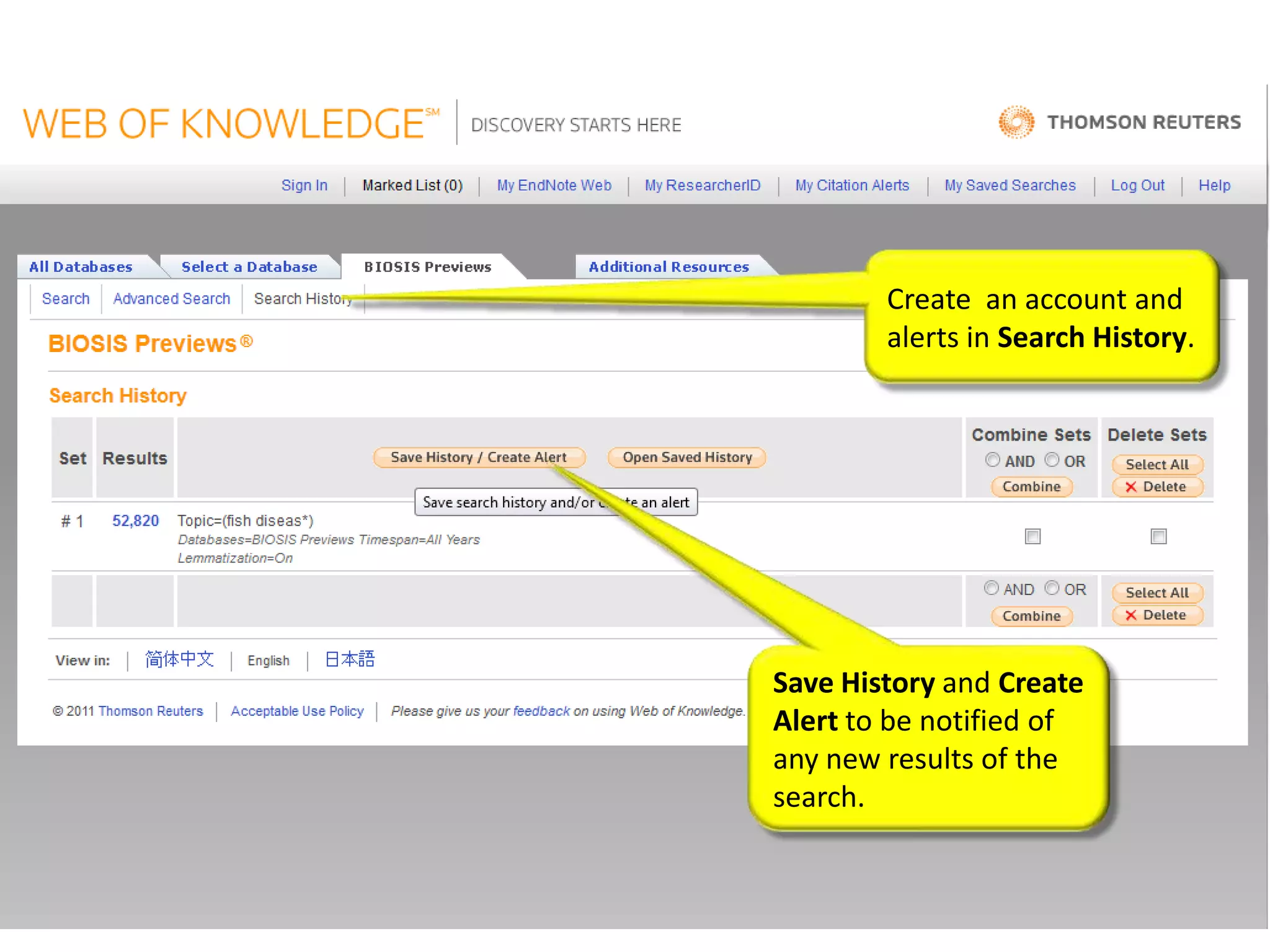Open My EndNote Web link
This screenshot has height=952, width=1270.
pyautogui.click(x=554, y=185)
